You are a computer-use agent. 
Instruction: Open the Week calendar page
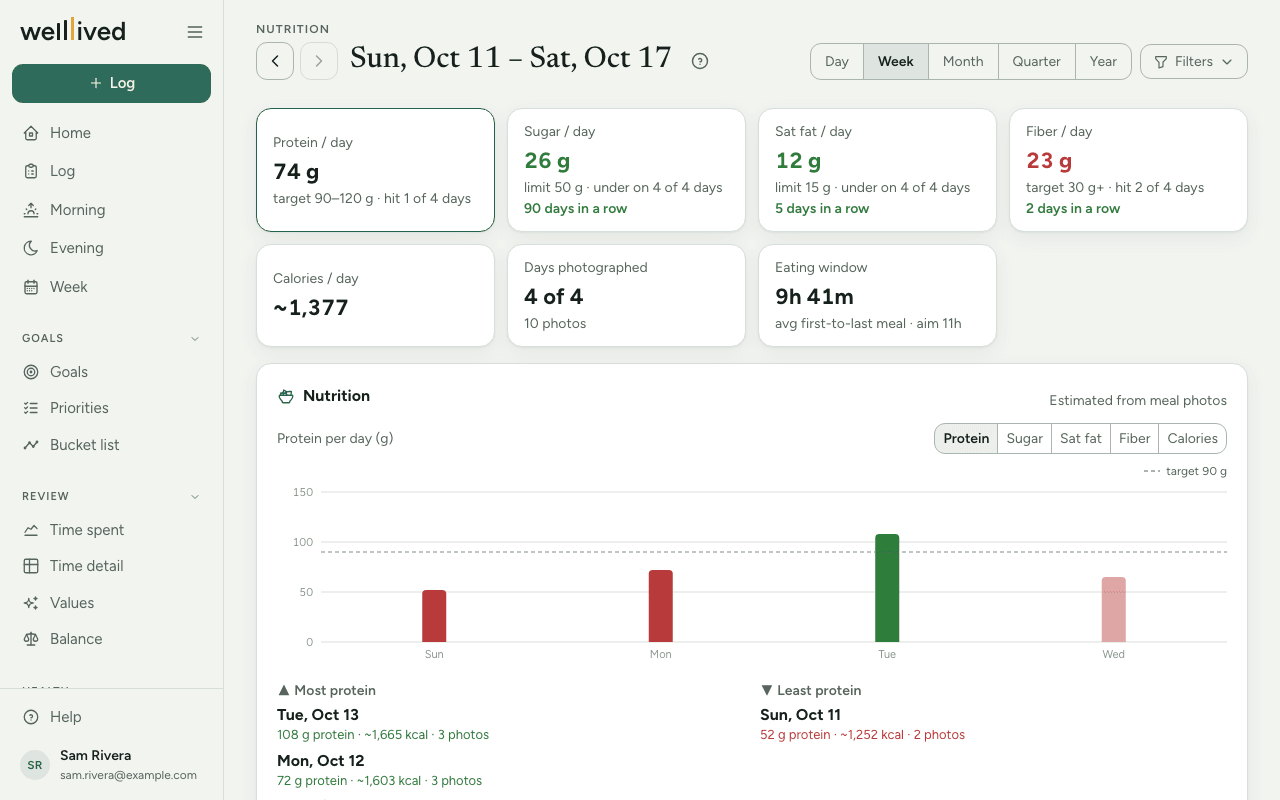(x=111, y=287)
